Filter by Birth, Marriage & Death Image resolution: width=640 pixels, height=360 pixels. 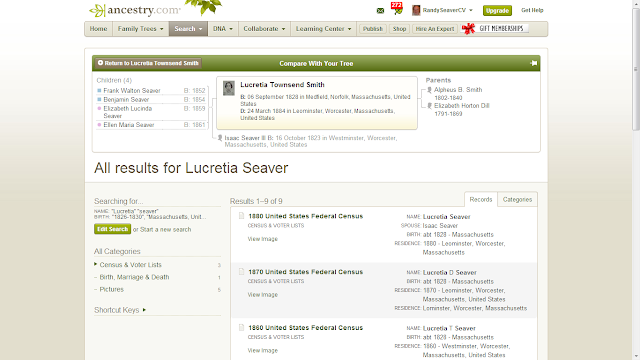pyautogui.click(x=134, y=277)
